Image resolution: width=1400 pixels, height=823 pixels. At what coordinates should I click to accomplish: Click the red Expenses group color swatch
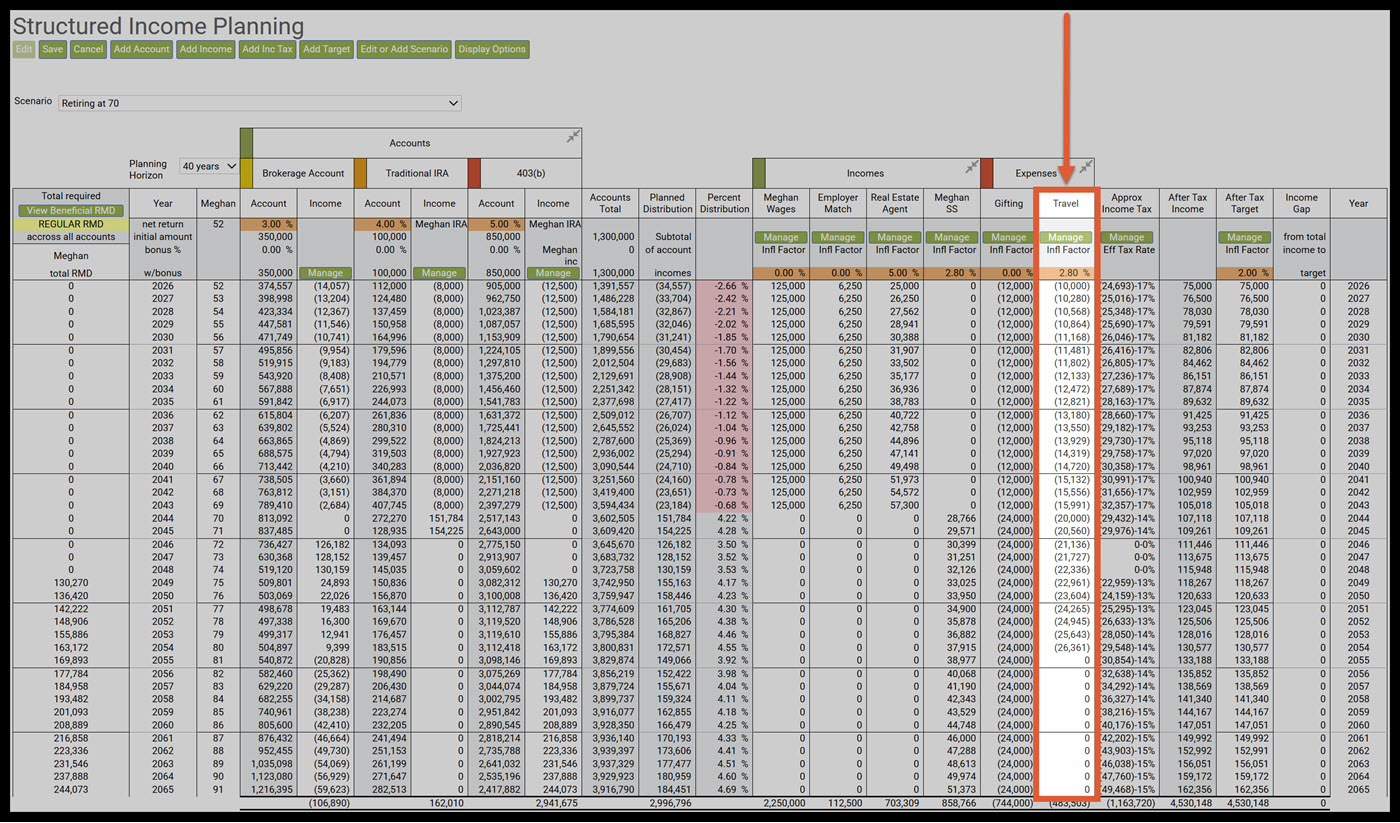click(x=987, y=173)
